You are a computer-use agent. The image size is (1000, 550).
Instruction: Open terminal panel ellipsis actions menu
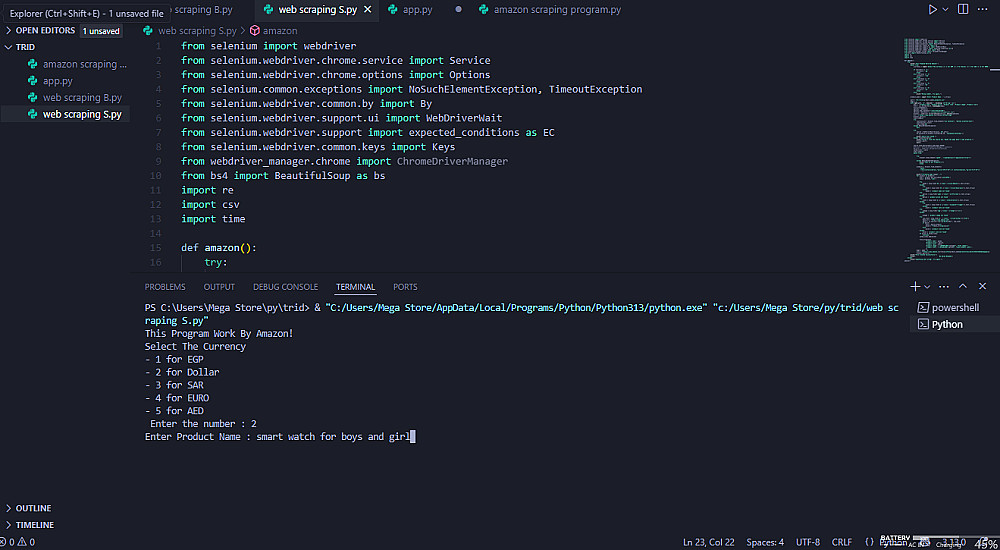click(944, 286)
